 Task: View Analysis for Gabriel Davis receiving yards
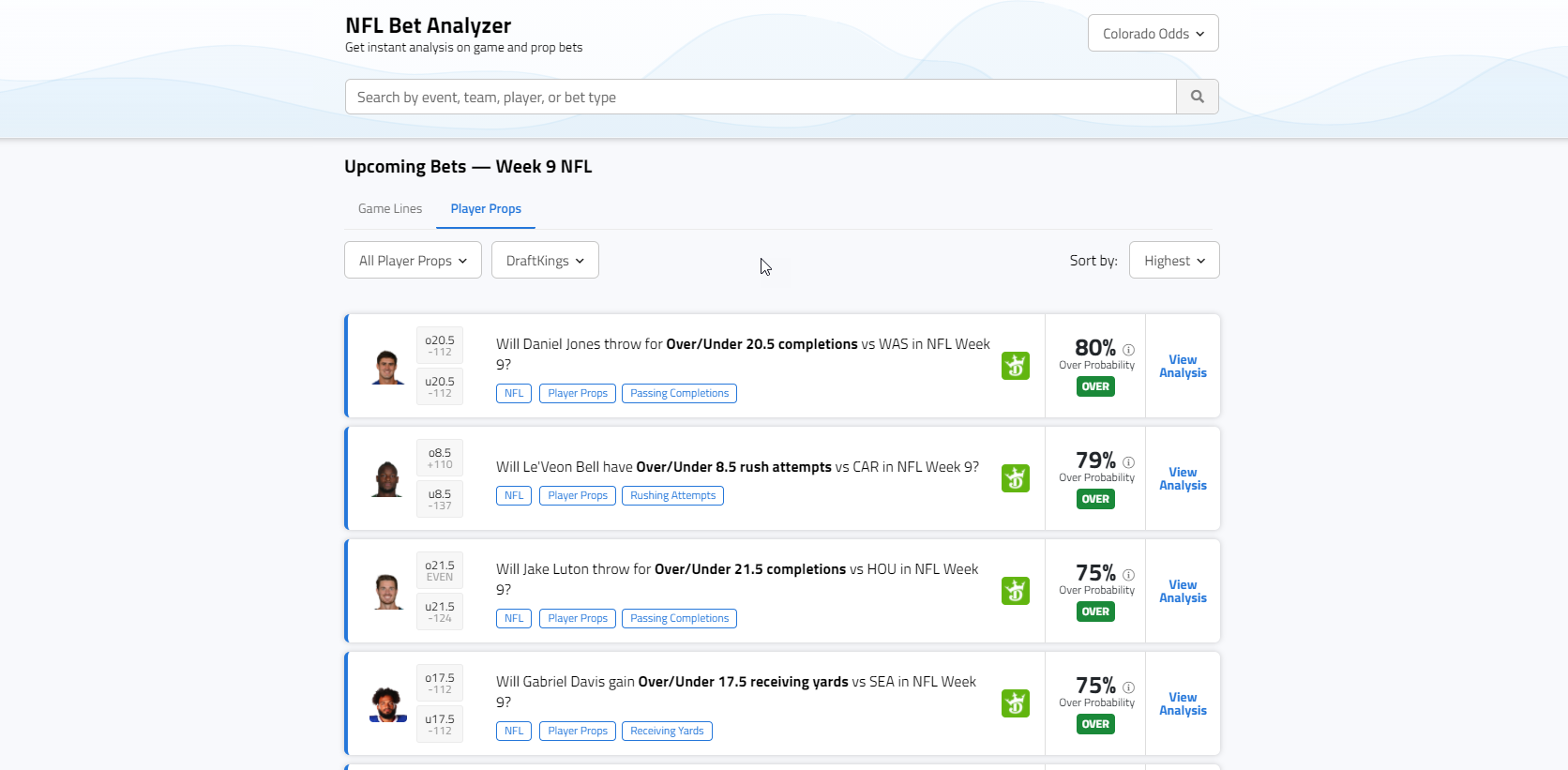pyautogui.click(x=1183, y=703)
